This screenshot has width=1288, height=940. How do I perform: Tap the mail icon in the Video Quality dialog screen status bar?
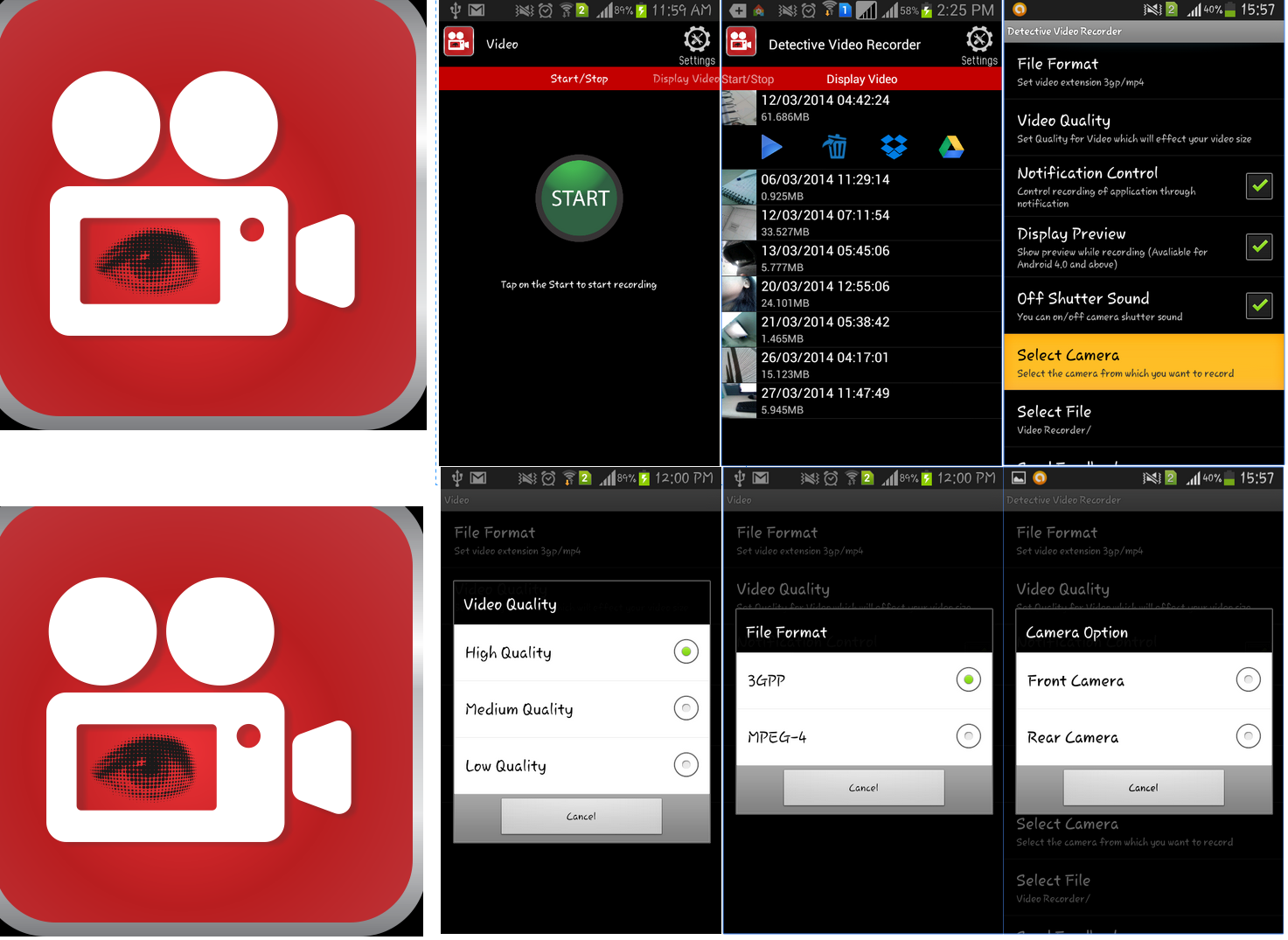coord(478,478)
